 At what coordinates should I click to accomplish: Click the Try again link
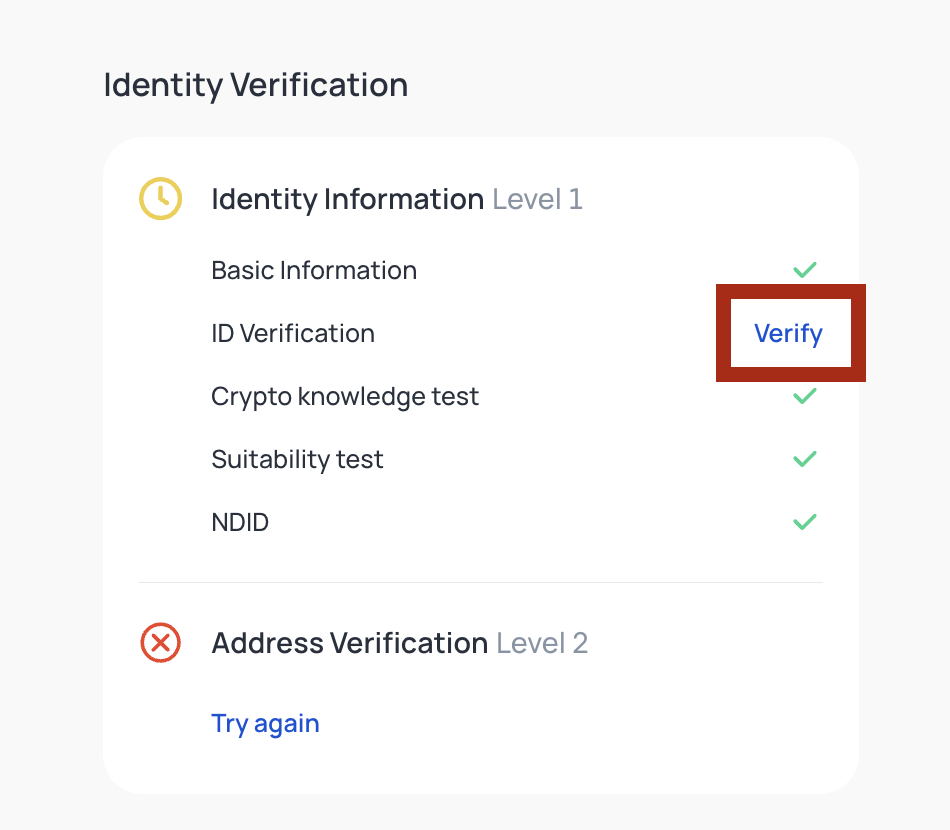tap(265, 723)
